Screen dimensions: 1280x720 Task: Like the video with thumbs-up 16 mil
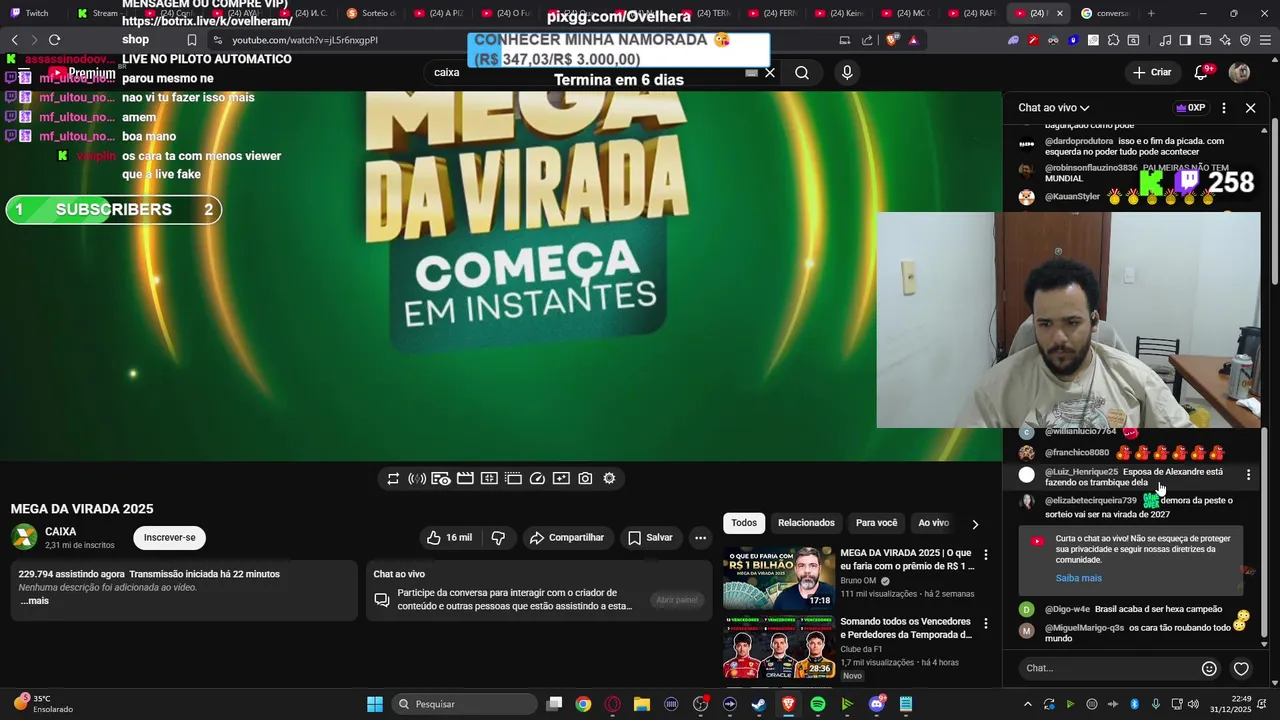pyautogui.click(x=449, y=538)
